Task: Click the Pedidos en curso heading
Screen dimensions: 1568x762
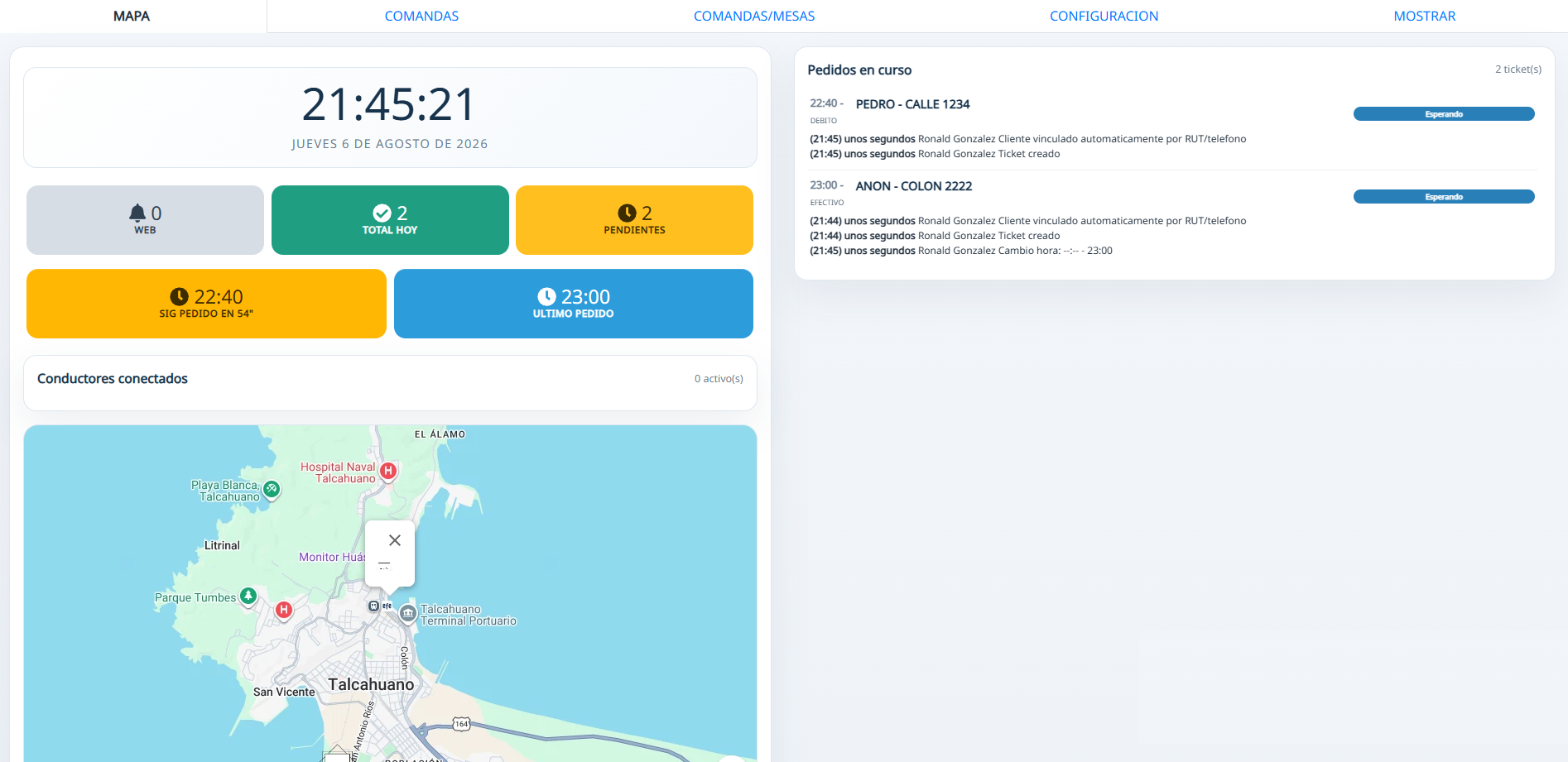Action: 859,70
